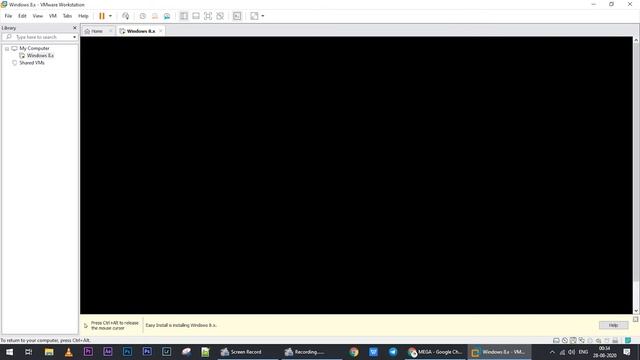
Task: Click the volume icon in system tray
Action: coord(571,352)
